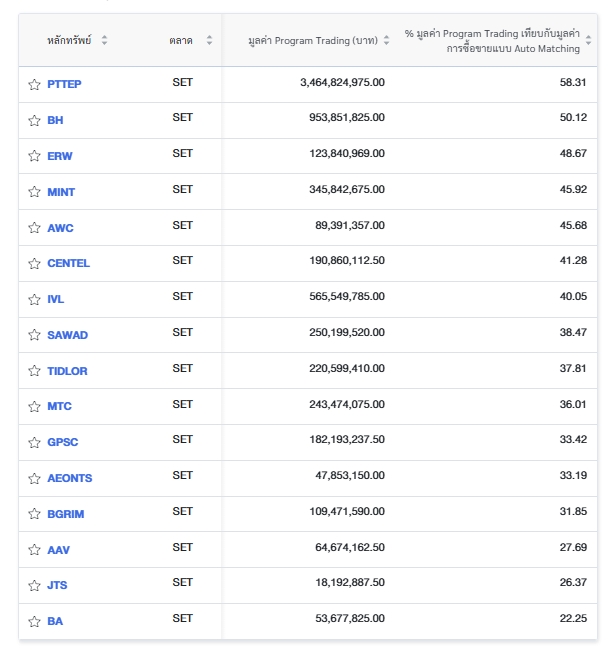Screen dimensions: 612x660
Task: Star the GPSC stock row
Action: tap(34, 442)
